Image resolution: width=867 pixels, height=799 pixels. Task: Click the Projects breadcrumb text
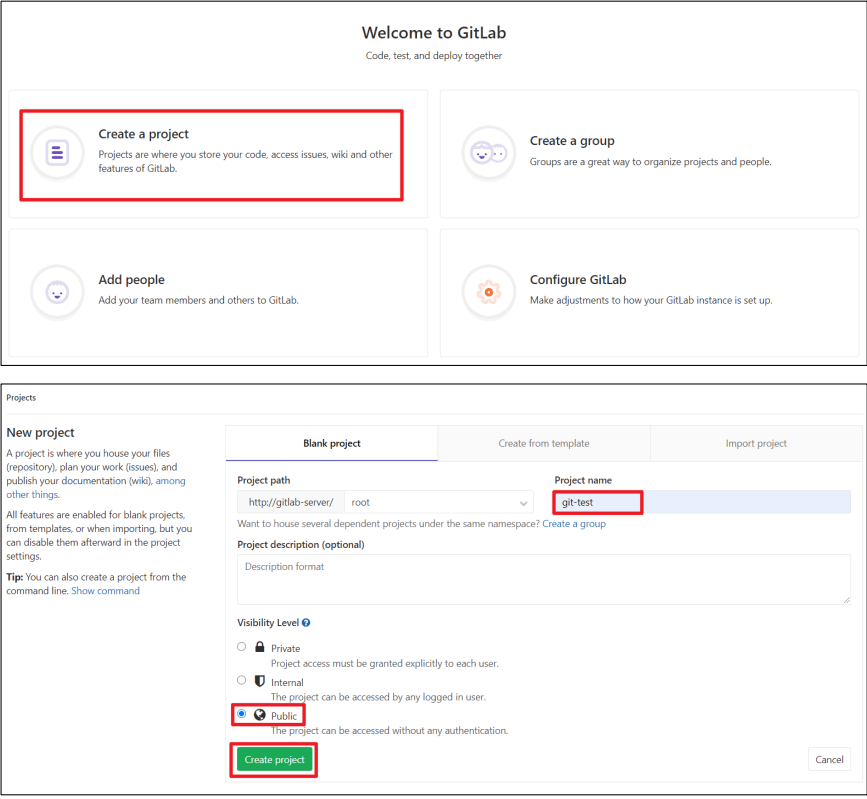tap(21, 398)
